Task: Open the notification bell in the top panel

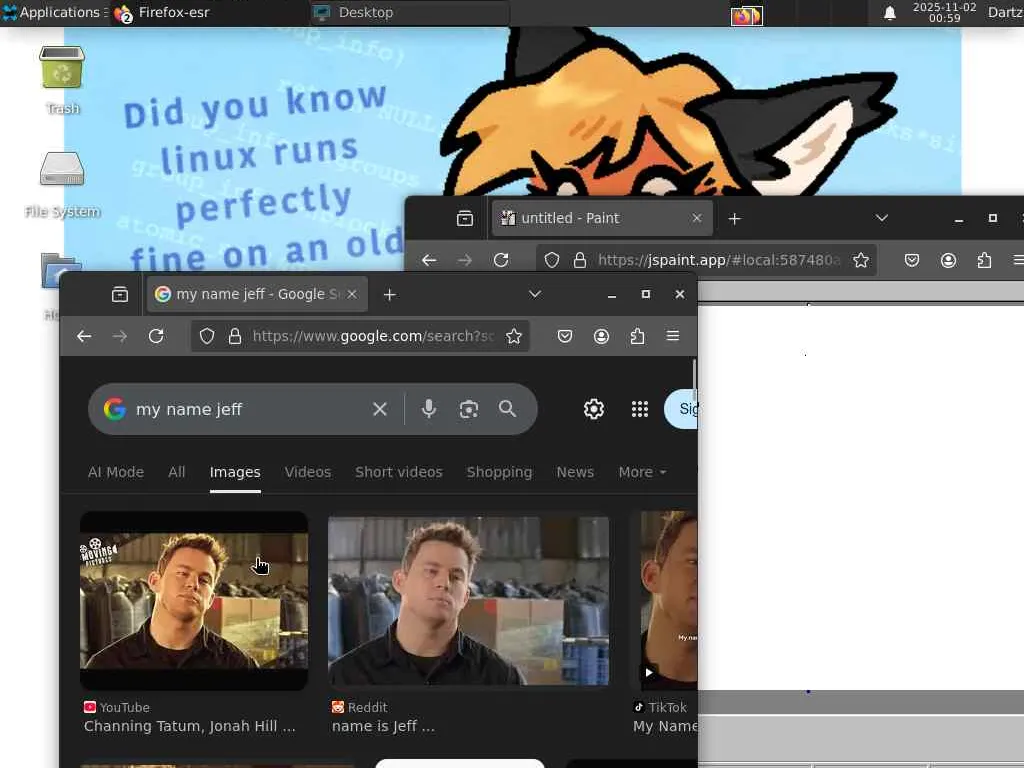Action: [889, 13]
